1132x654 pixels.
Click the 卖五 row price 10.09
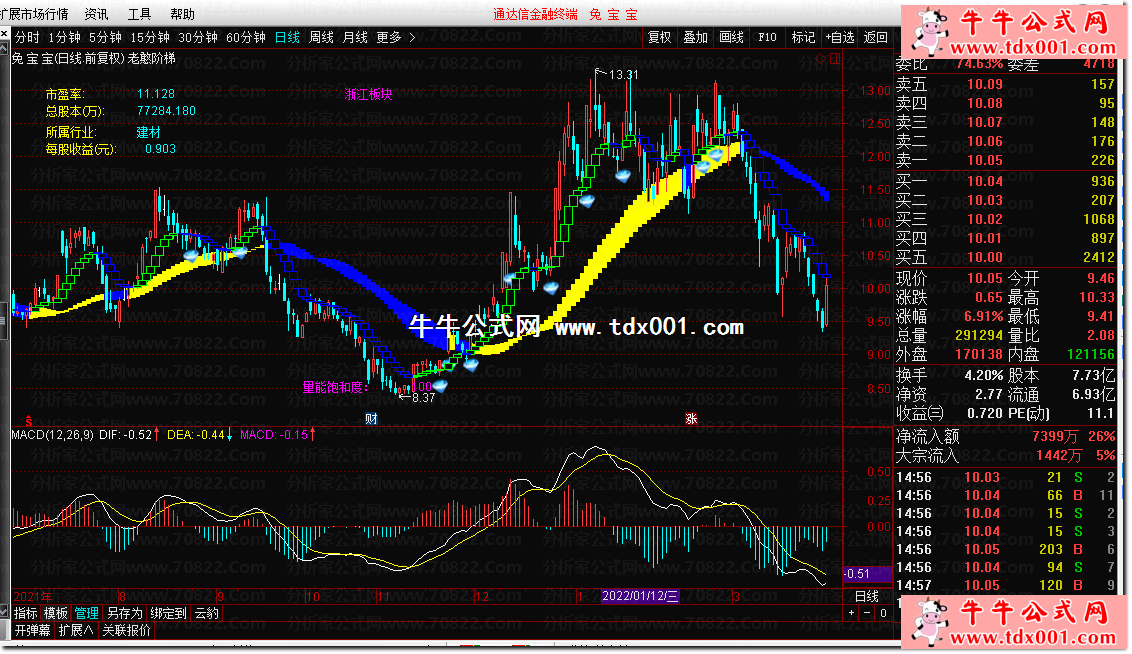(985, 84)
